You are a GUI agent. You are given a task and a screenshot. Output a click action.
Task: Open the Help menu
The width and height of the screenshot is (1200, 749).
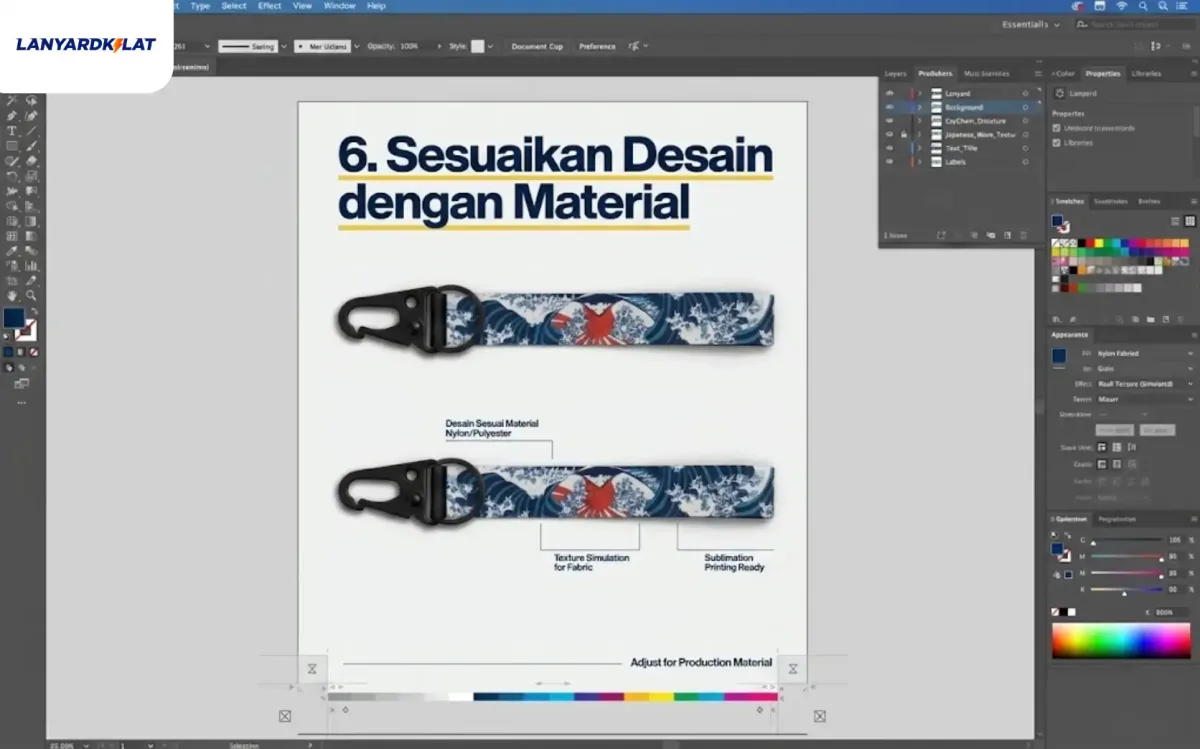(x=376, y=6)
